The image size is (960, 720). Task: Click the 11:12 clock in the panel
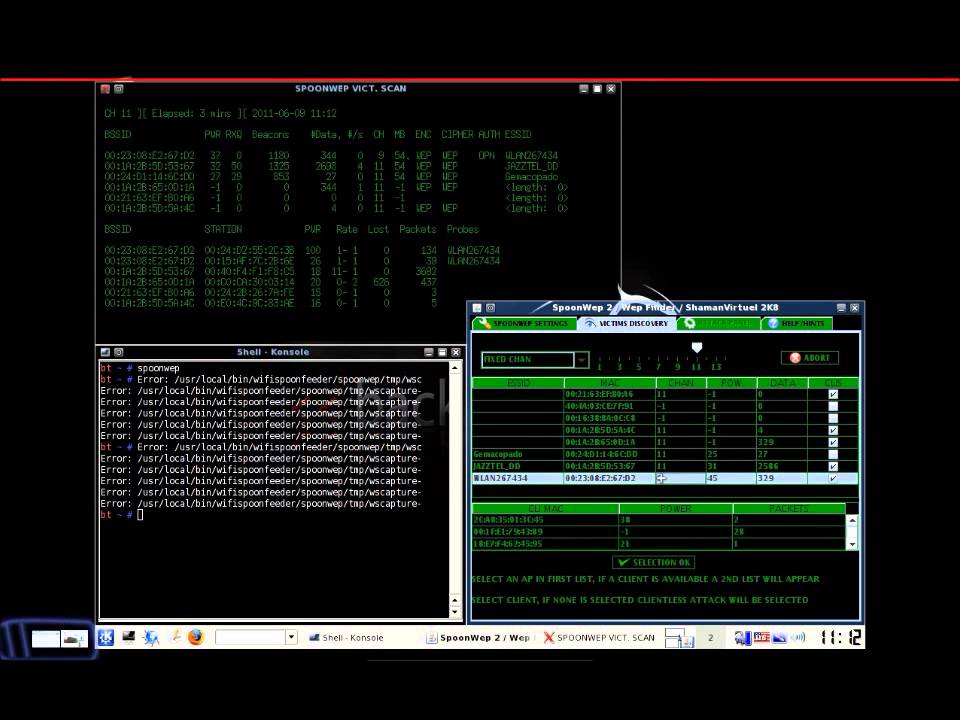pyautogui.click(x=841, y=637)
